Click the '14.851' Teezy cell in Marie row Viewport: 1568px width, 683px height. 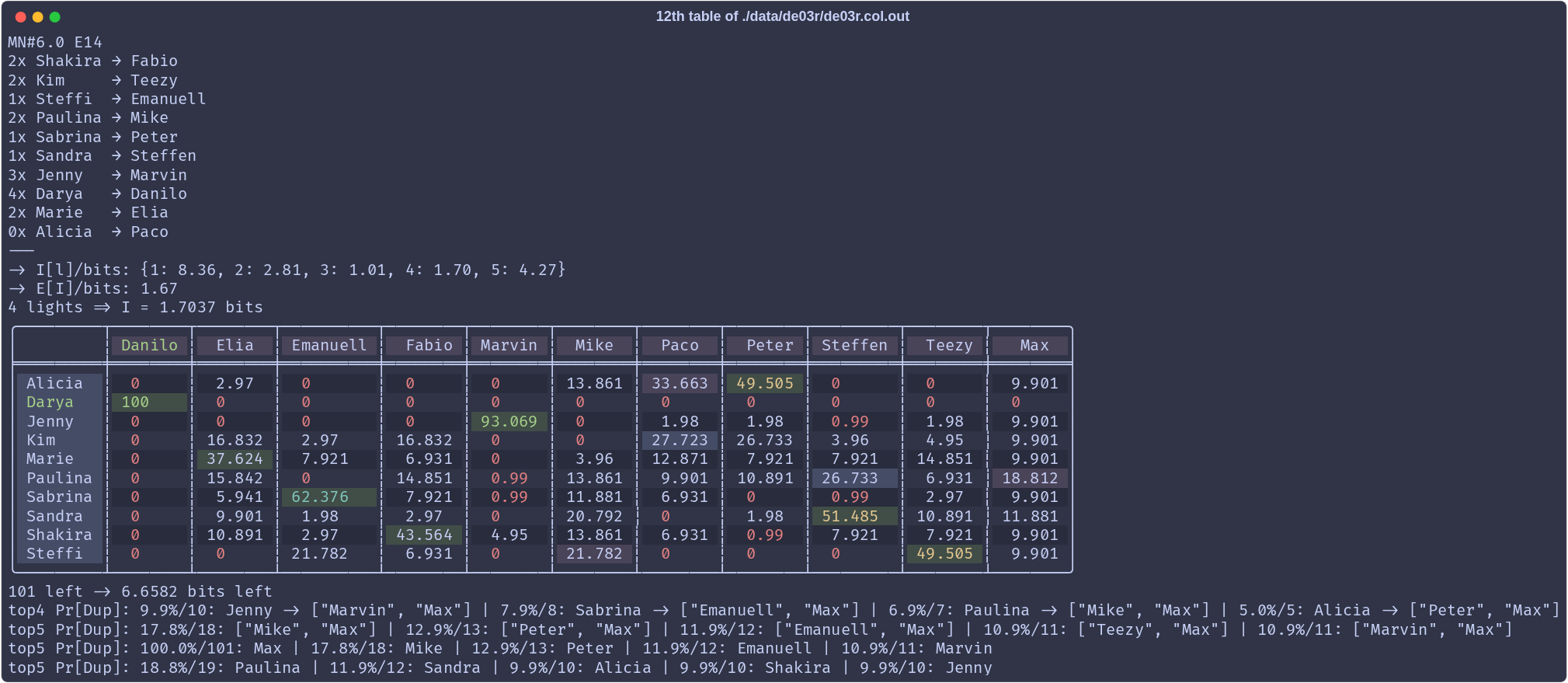[x=945, y=459]
